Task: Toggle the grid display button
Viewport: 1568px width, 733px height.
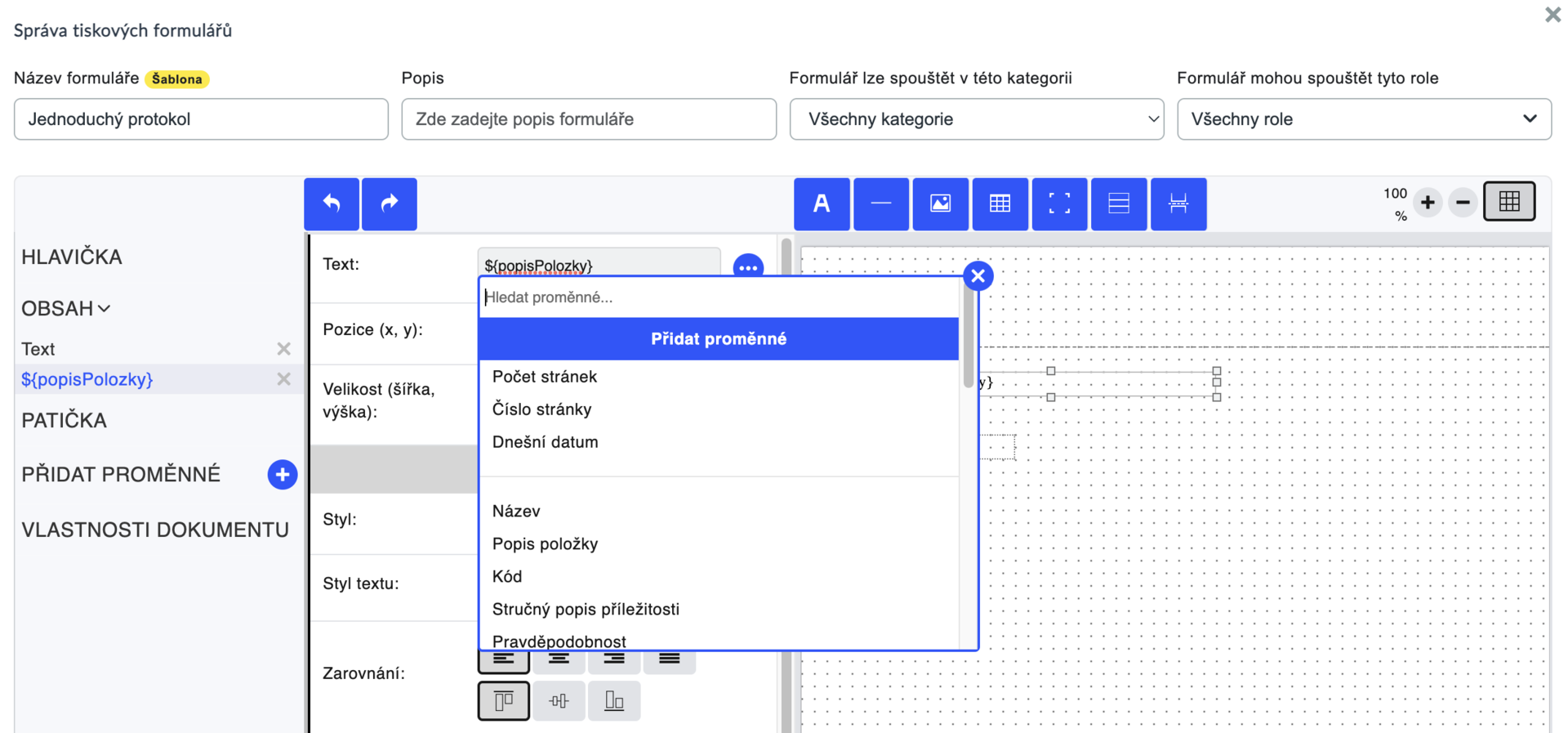Action: click(x=1509, y=202)
